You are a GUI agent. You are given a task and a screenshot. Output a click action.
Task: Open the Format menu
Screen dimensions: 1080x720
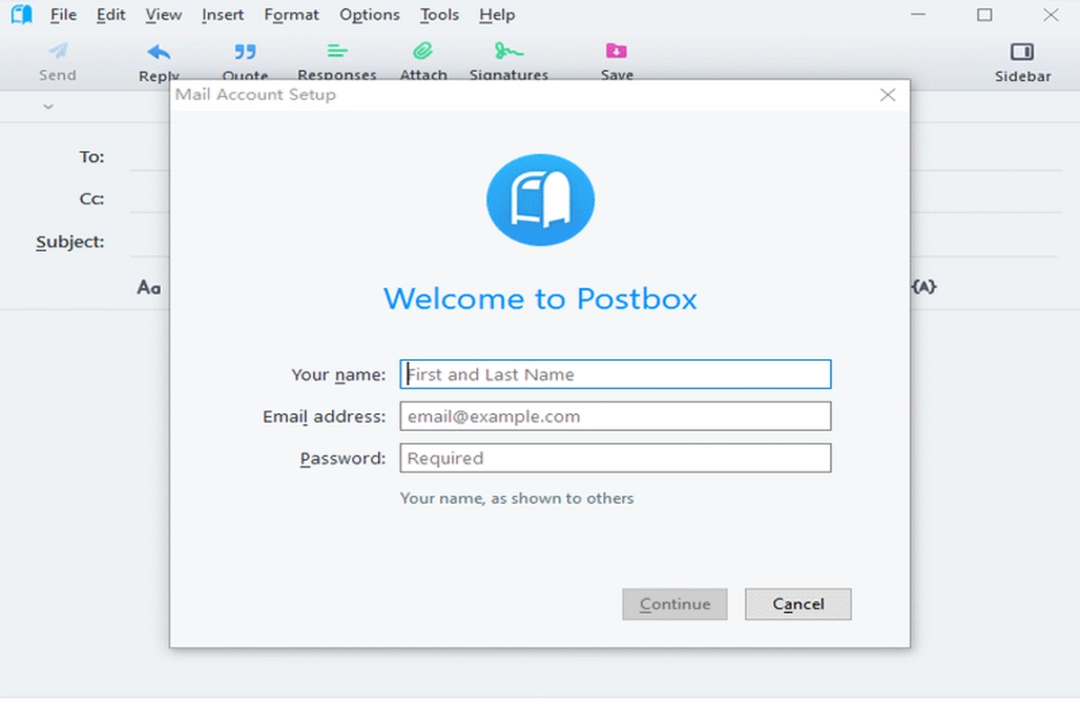click(x=291, y=14)
